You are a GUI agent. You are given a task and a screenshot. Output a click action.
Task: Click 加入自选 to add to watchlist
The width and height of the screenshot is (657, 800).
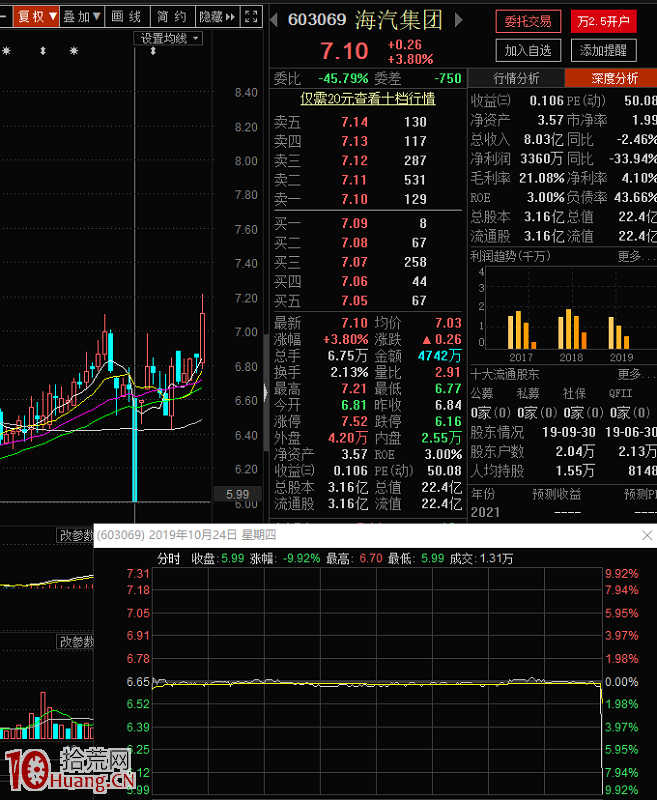[528, 51]
